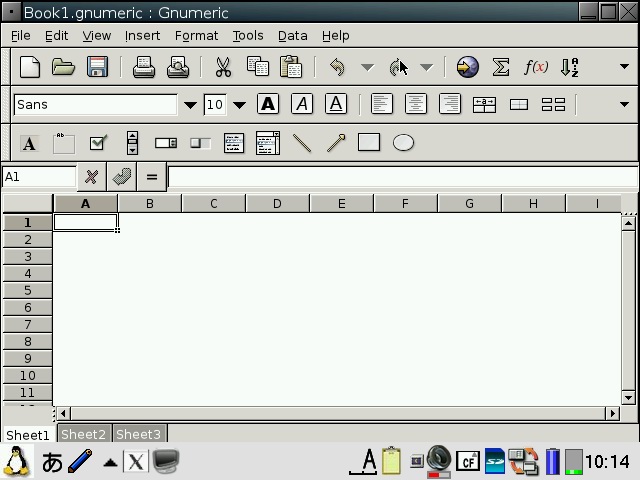Click the Cut scissors icon
The height and width of the screenshot is (480, 640).
223,67
